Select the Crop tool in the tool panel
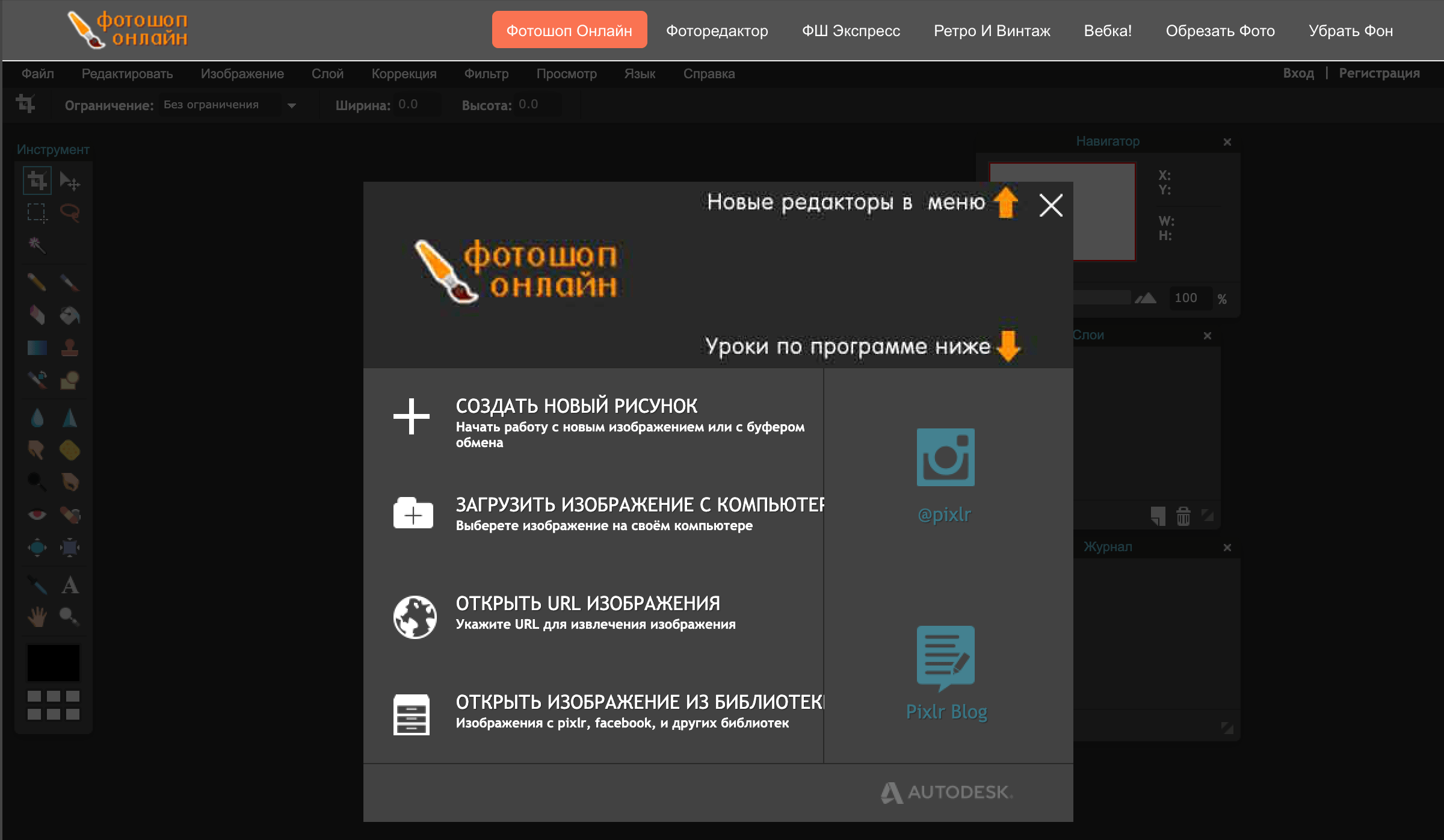The width and height of the screenshot is (1444, 840). coord(37,181)
